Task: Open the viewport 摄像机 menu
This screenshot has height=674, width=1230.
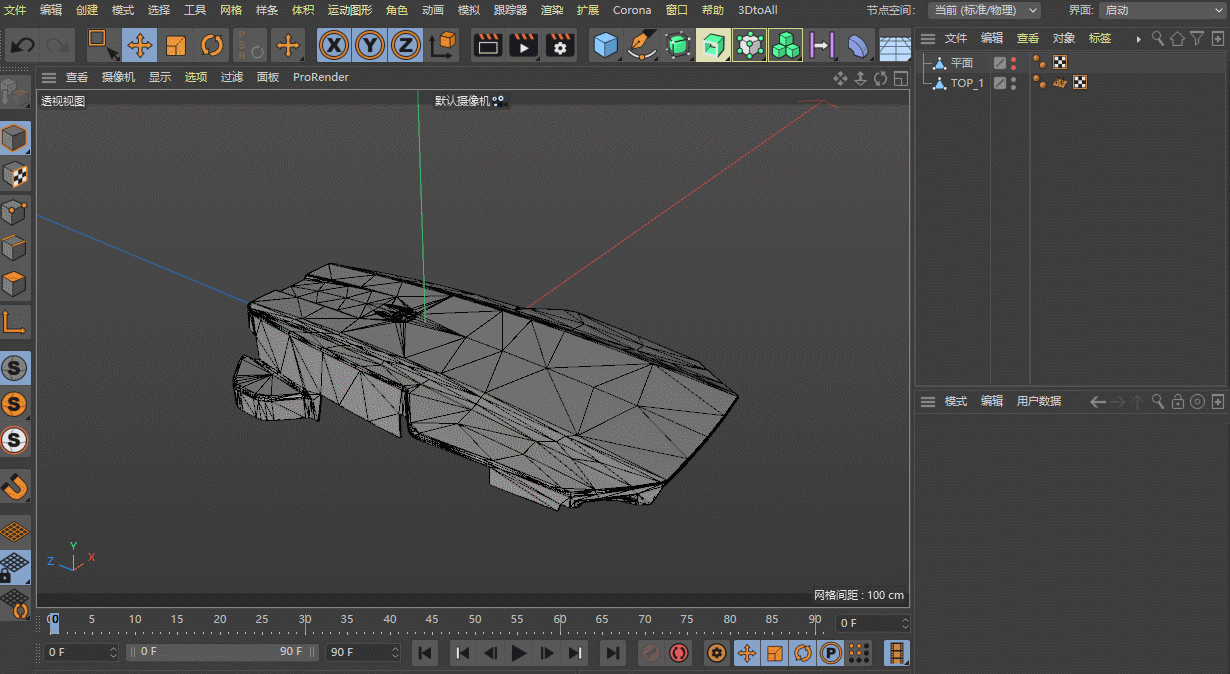Action: pos(118,77)
